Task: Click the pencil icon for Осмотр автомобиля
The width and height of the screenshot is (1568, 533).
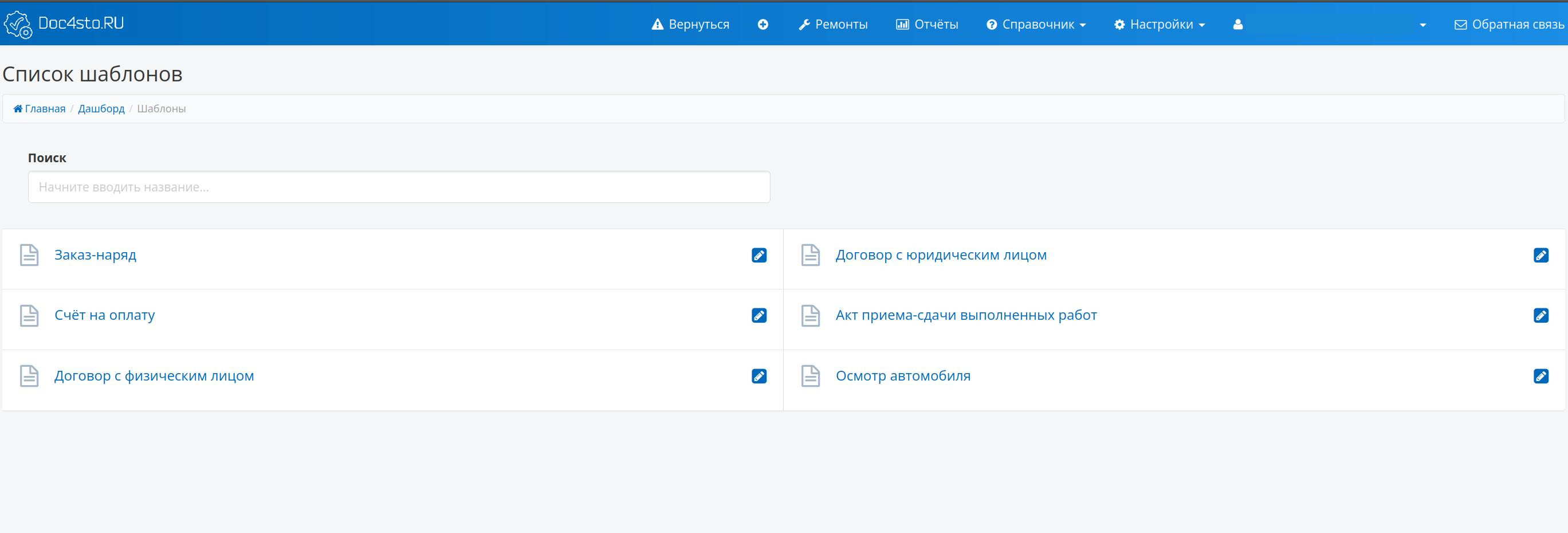Action: point(1542,377)
